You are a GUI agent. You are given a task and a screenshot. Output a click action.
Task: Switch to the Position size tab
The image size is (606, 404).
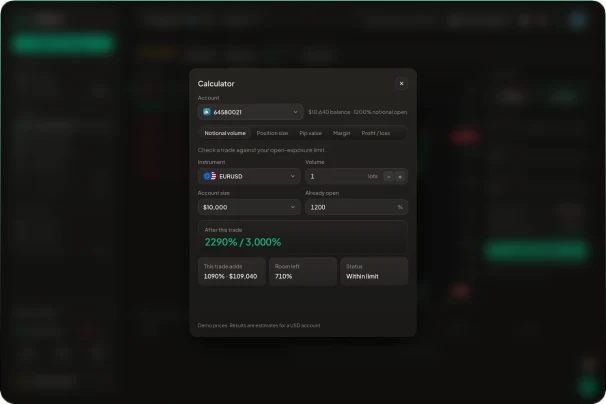coord(272,133)
